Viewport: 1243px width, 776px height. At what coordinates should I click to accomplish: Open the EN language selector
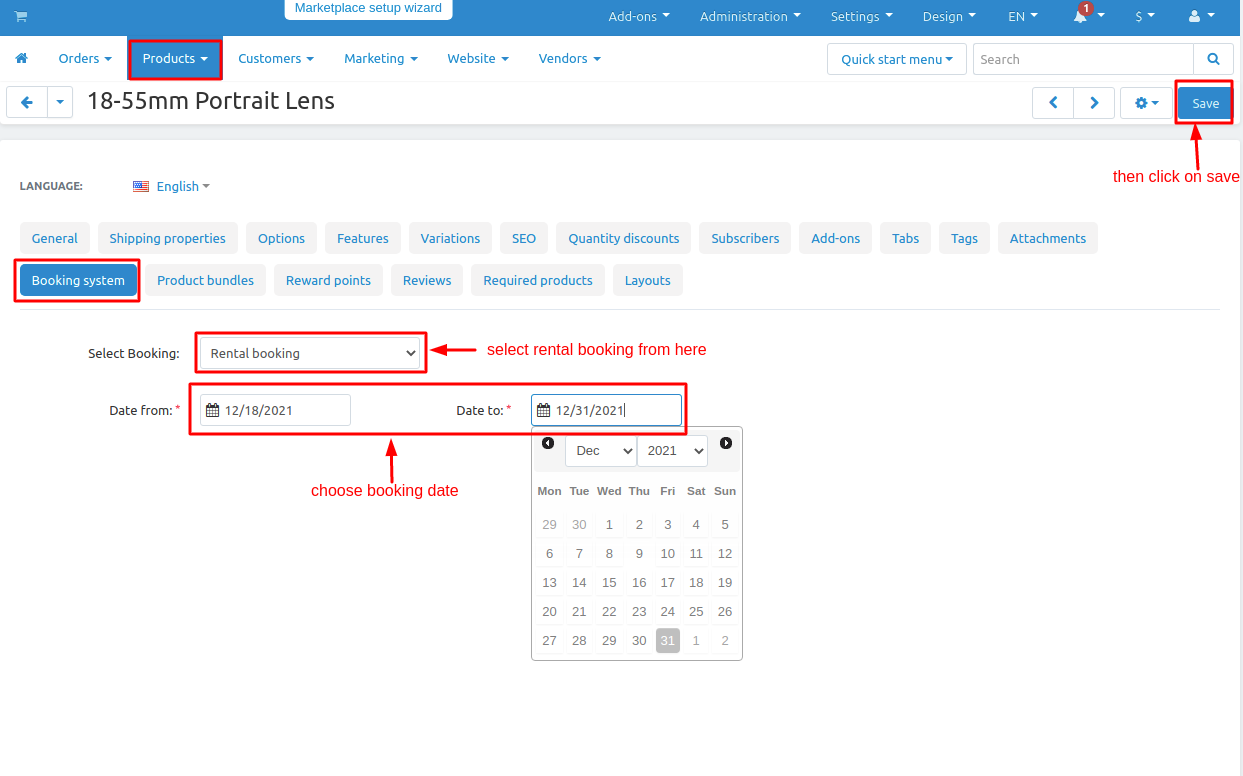point(1023,16)
